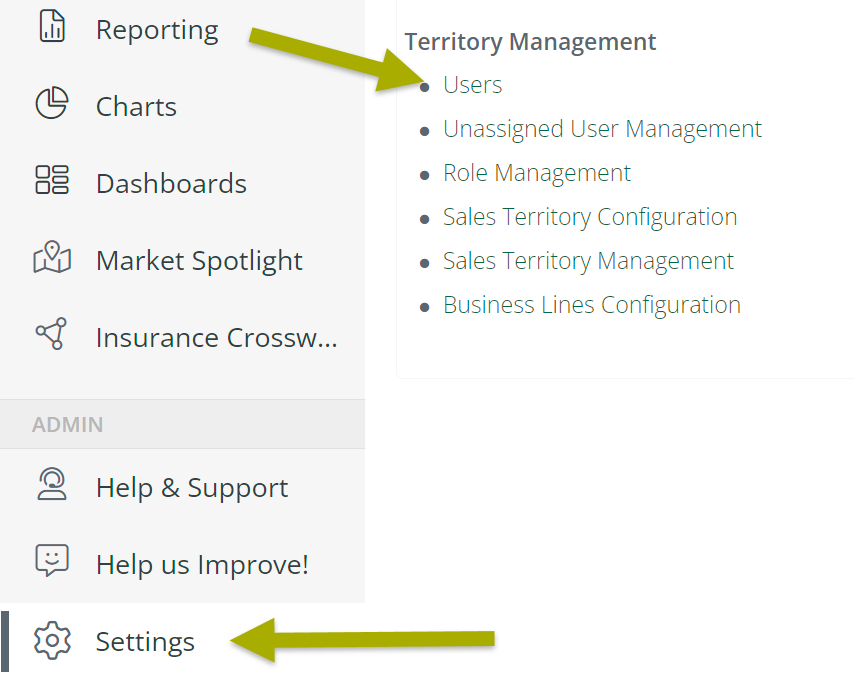The width and height of the screenshot is (854, 680).
Task: Open Unassigned User Management link
Action: point(602,130)
